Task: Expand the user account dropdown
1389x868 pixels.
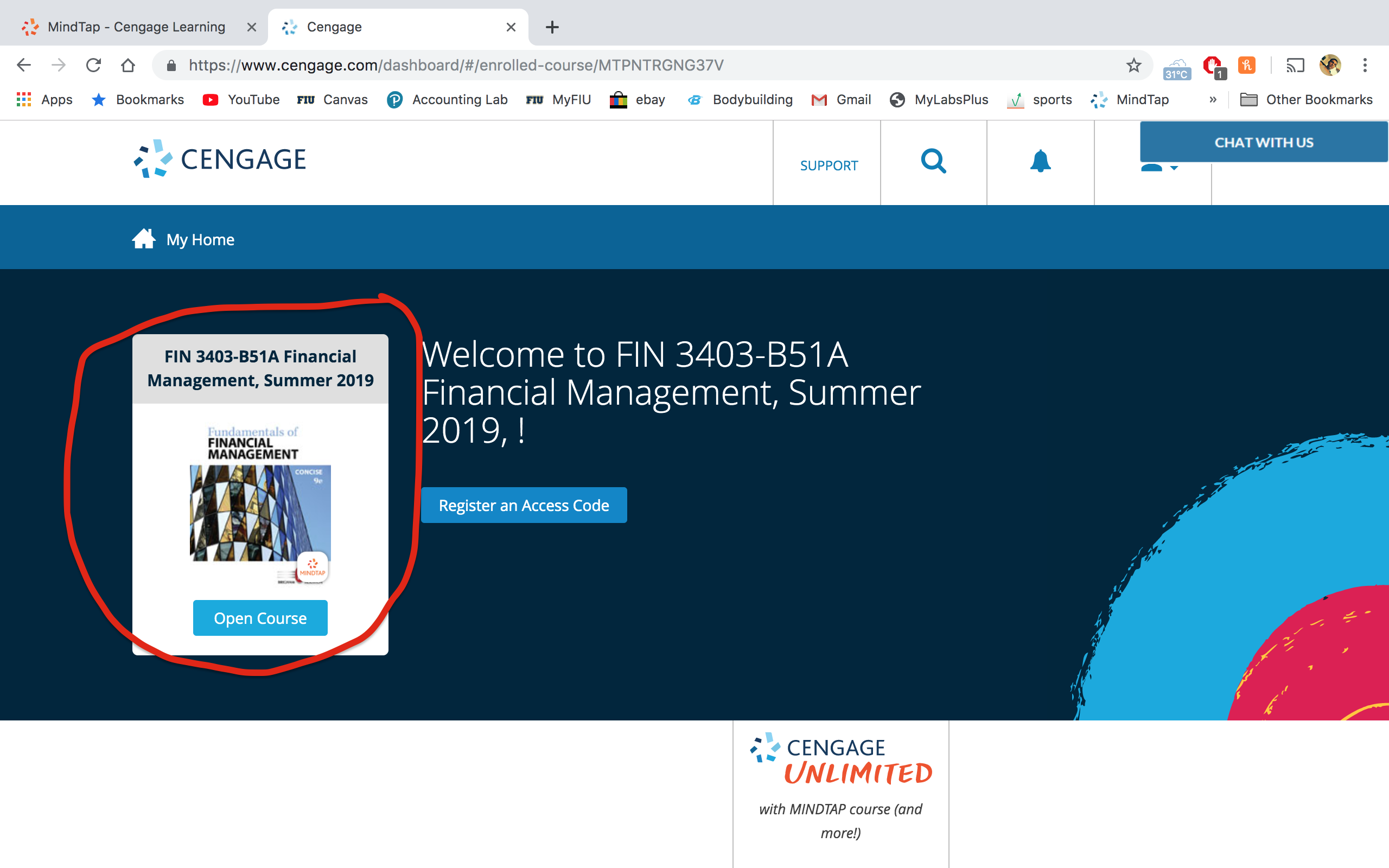Action: 1159,168
